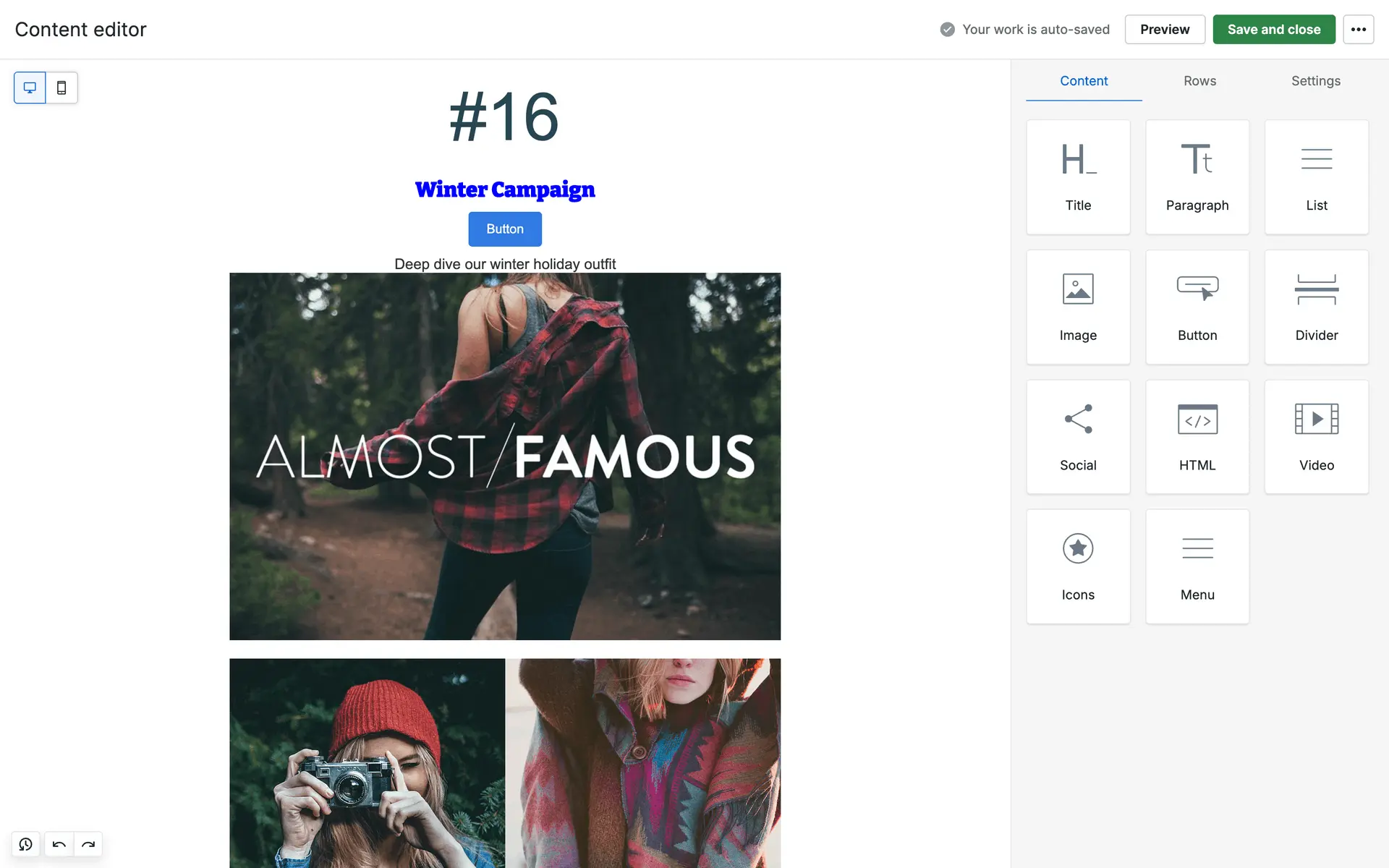Viewport: 1389px width, 868px height.
Task: Select the Menu content block
Action: tap(1197, 566)
